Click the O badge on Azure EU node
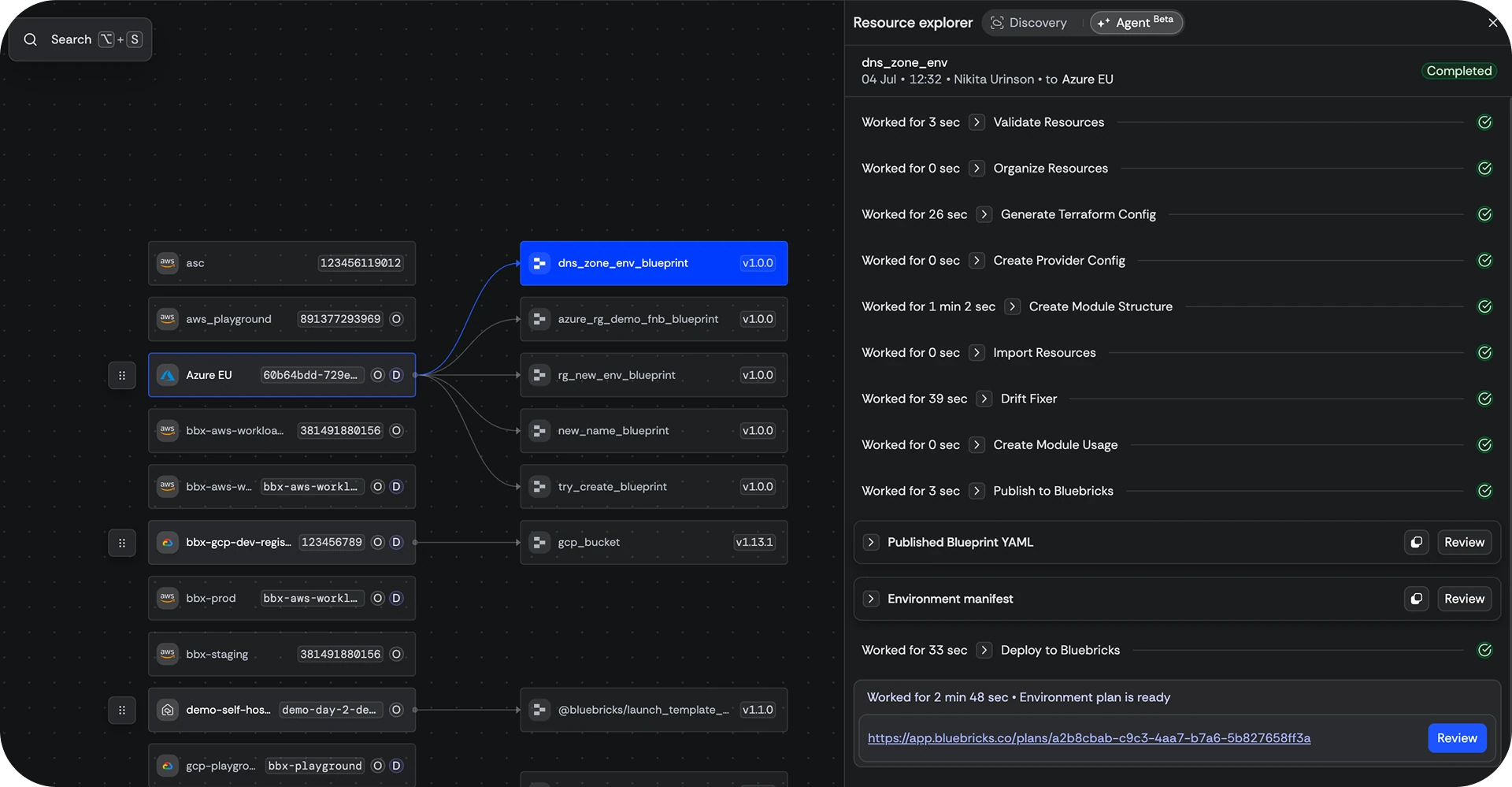The width and height of the screenshot is (1512, 787). point(378,375)
